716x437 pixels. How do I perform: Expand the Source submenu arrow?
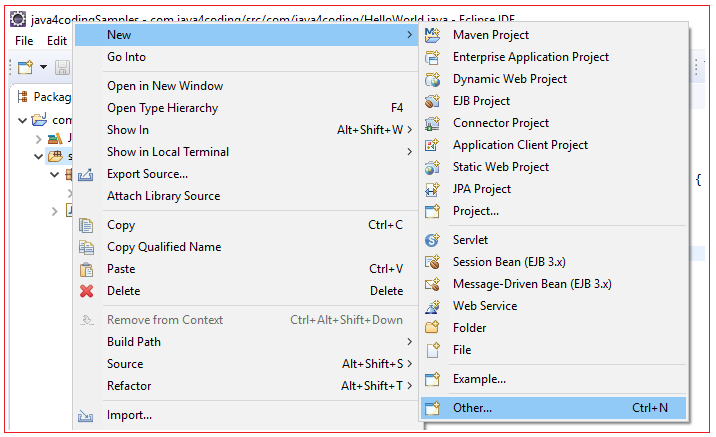[410, 363]
